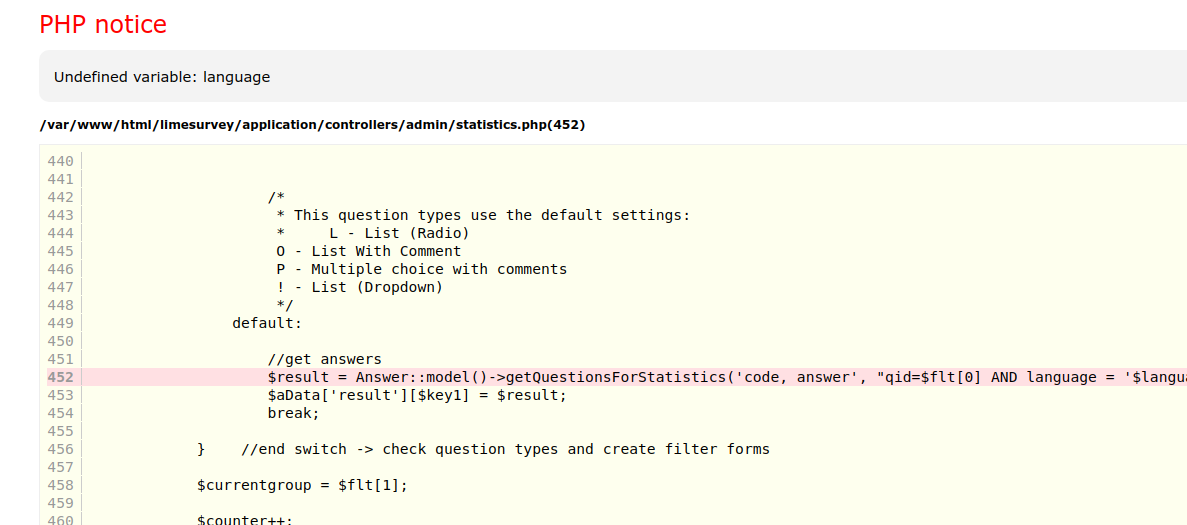Viewport: 1187px width, 525px height.
Task: Click the "default:" case label
Action: [x=266, y=323]
